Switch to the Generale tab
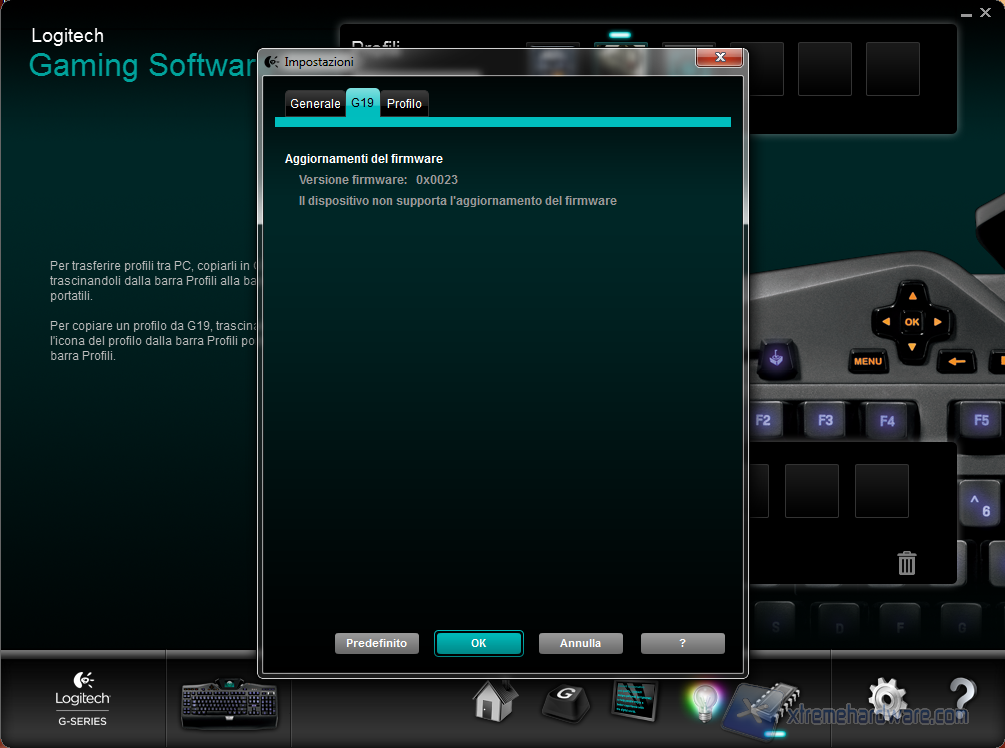 (x=315, y=104)
